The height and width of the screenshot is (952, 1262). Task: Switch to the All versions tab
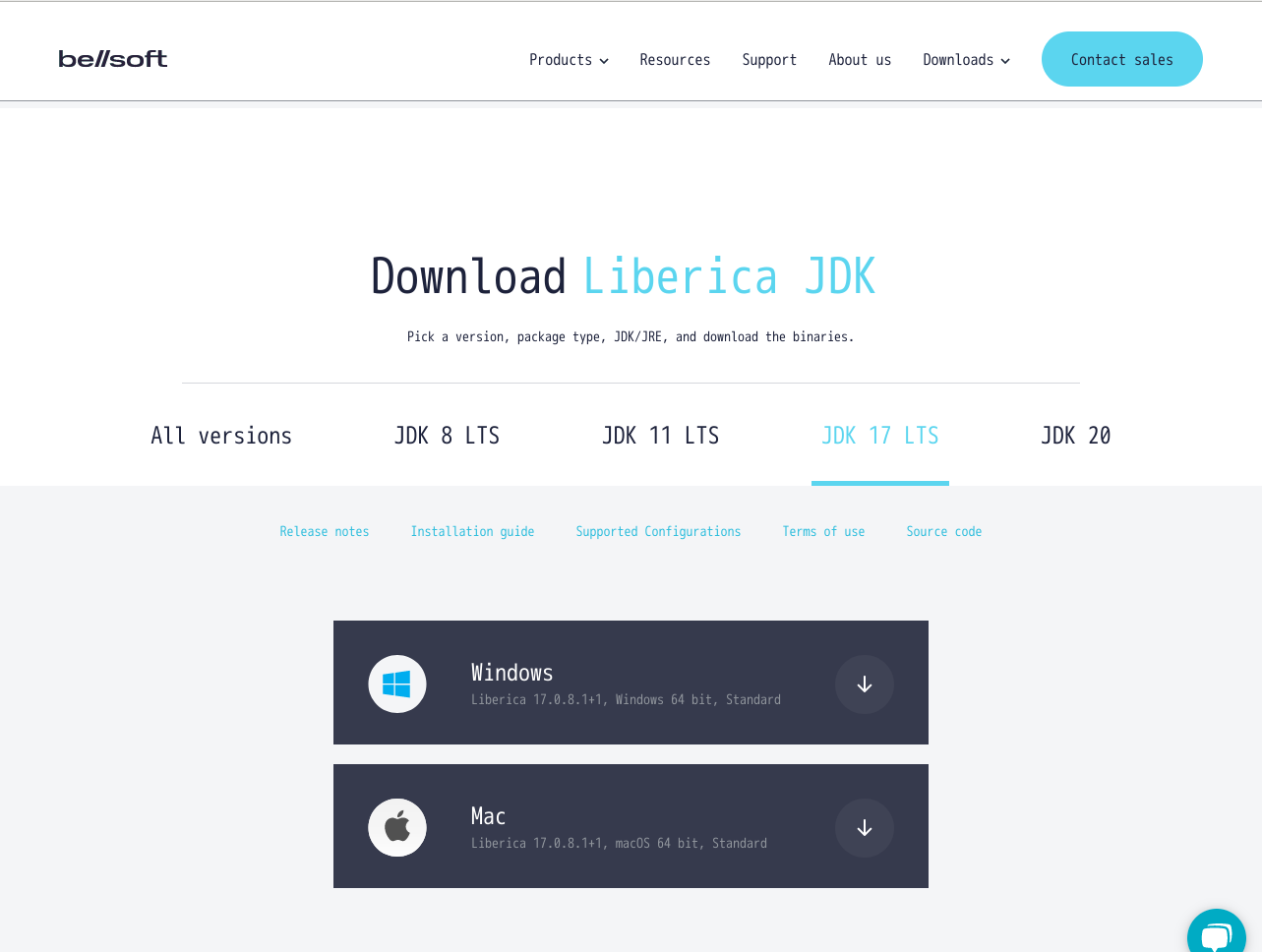(x=221, y=436)
